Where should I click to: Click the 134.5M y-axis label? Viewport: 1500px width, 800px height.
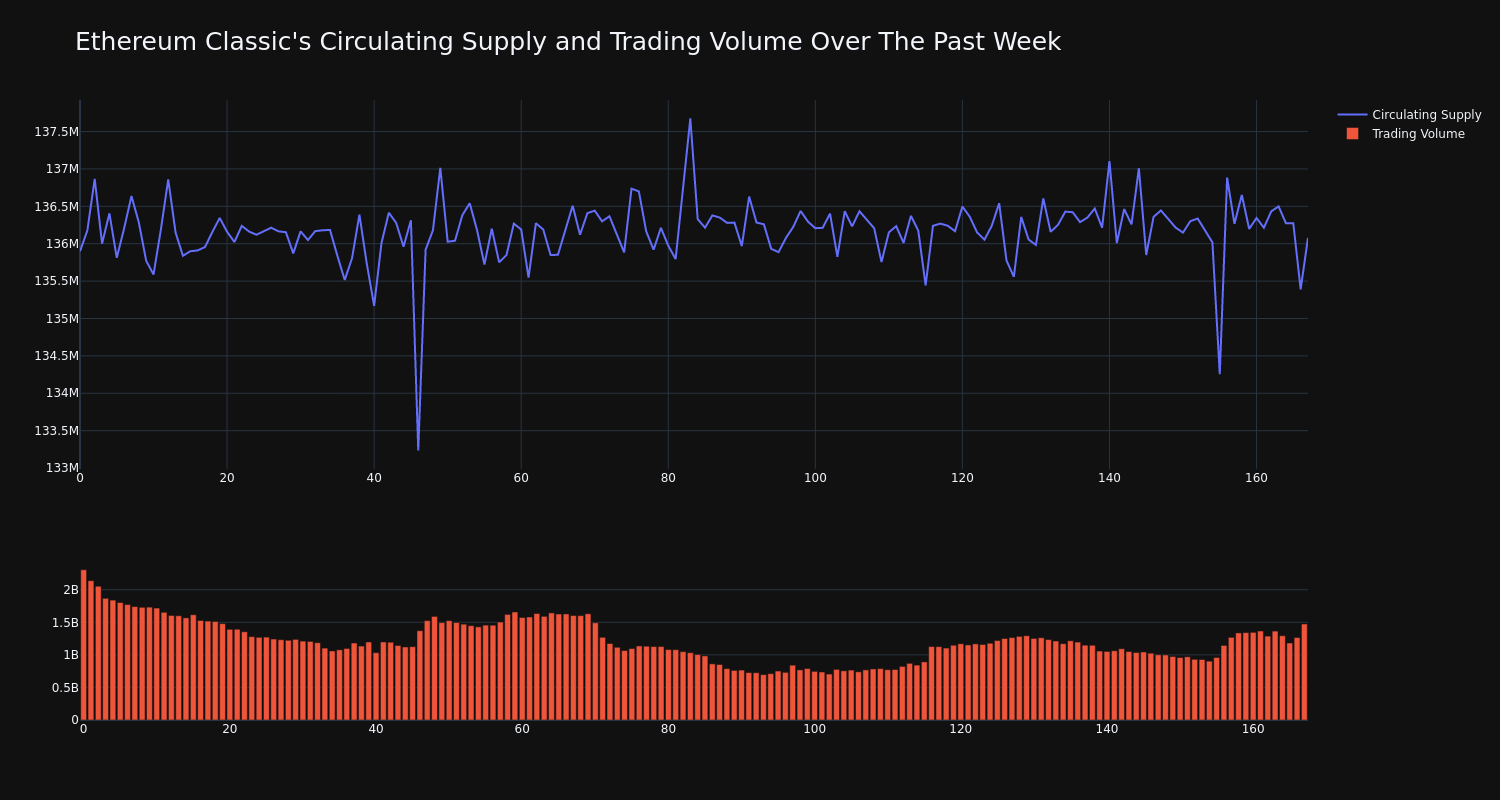click(56, 356)
